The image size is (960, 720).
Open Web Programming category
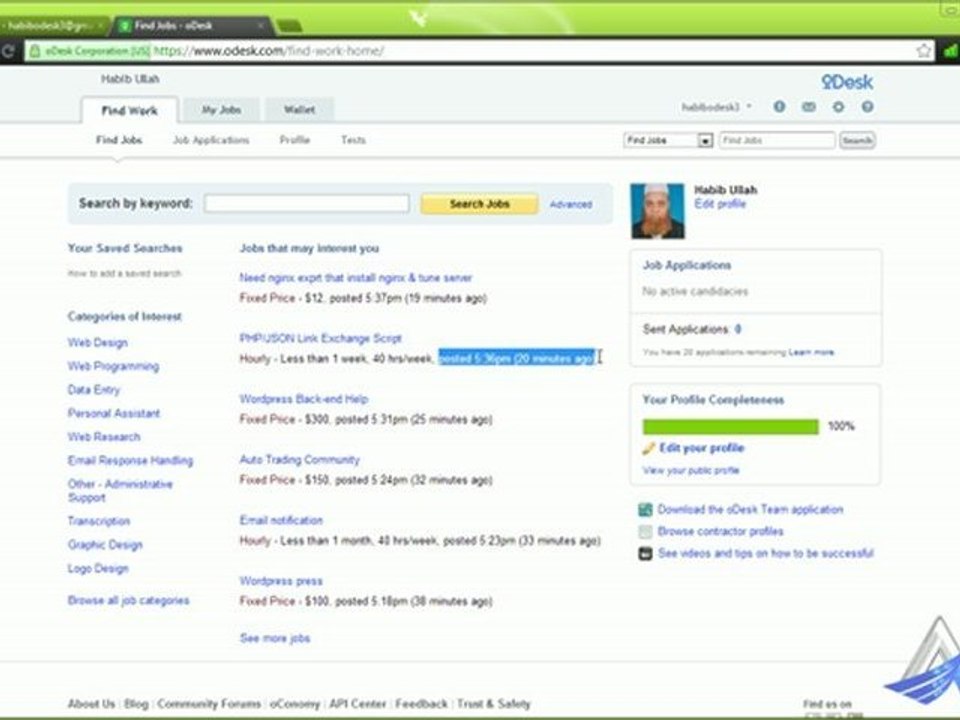click(x=113, y=366)
